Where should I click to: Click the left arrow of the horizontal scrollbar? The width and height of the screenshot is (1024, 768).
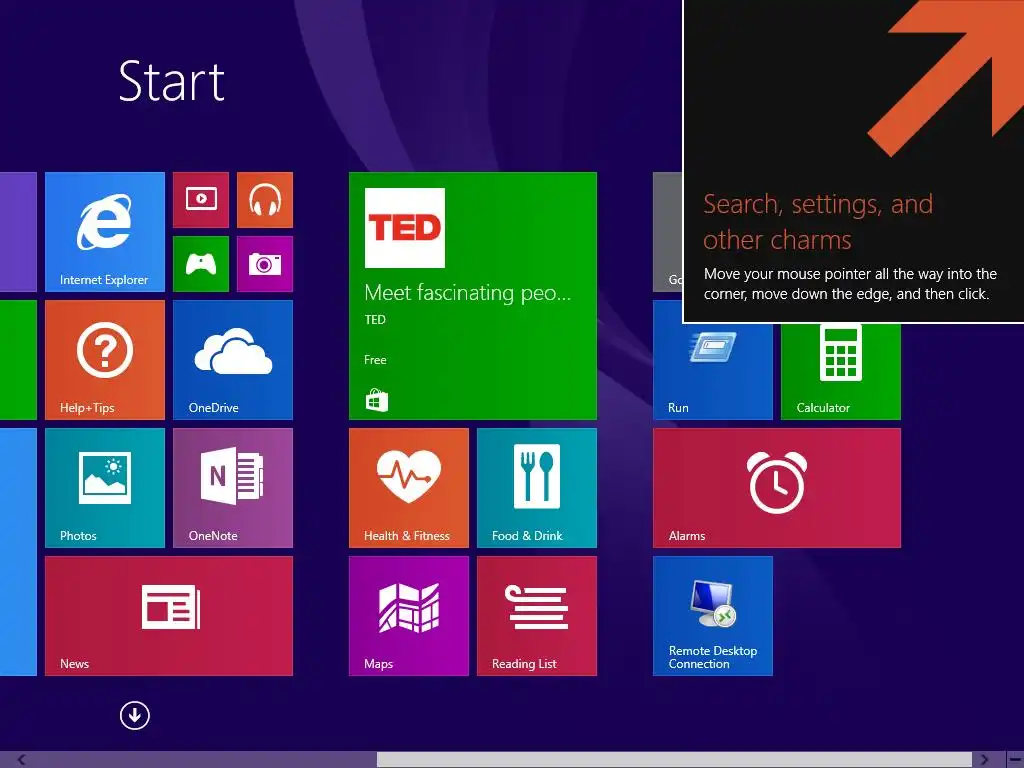pyautogui.click(x=22, y=760)
